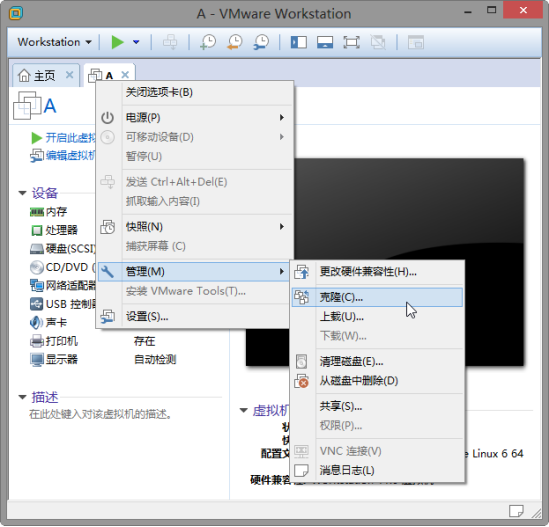Expand the 电源(P) submenu arrow
This screenshot has width=549, height=527.
click(282, 118)
